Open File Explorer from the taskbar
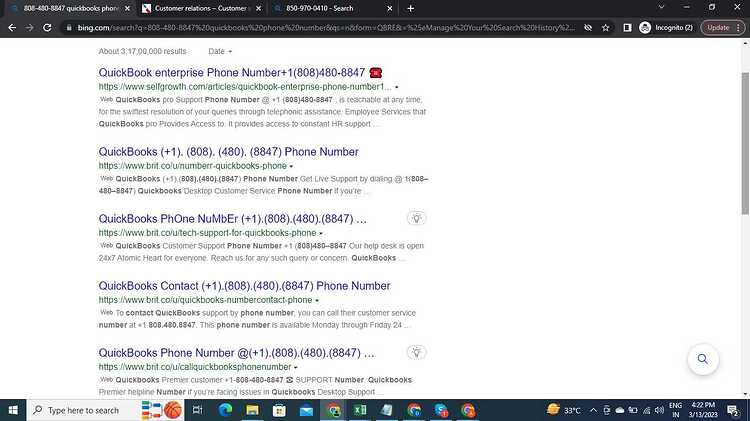 (x=252, y=410)
